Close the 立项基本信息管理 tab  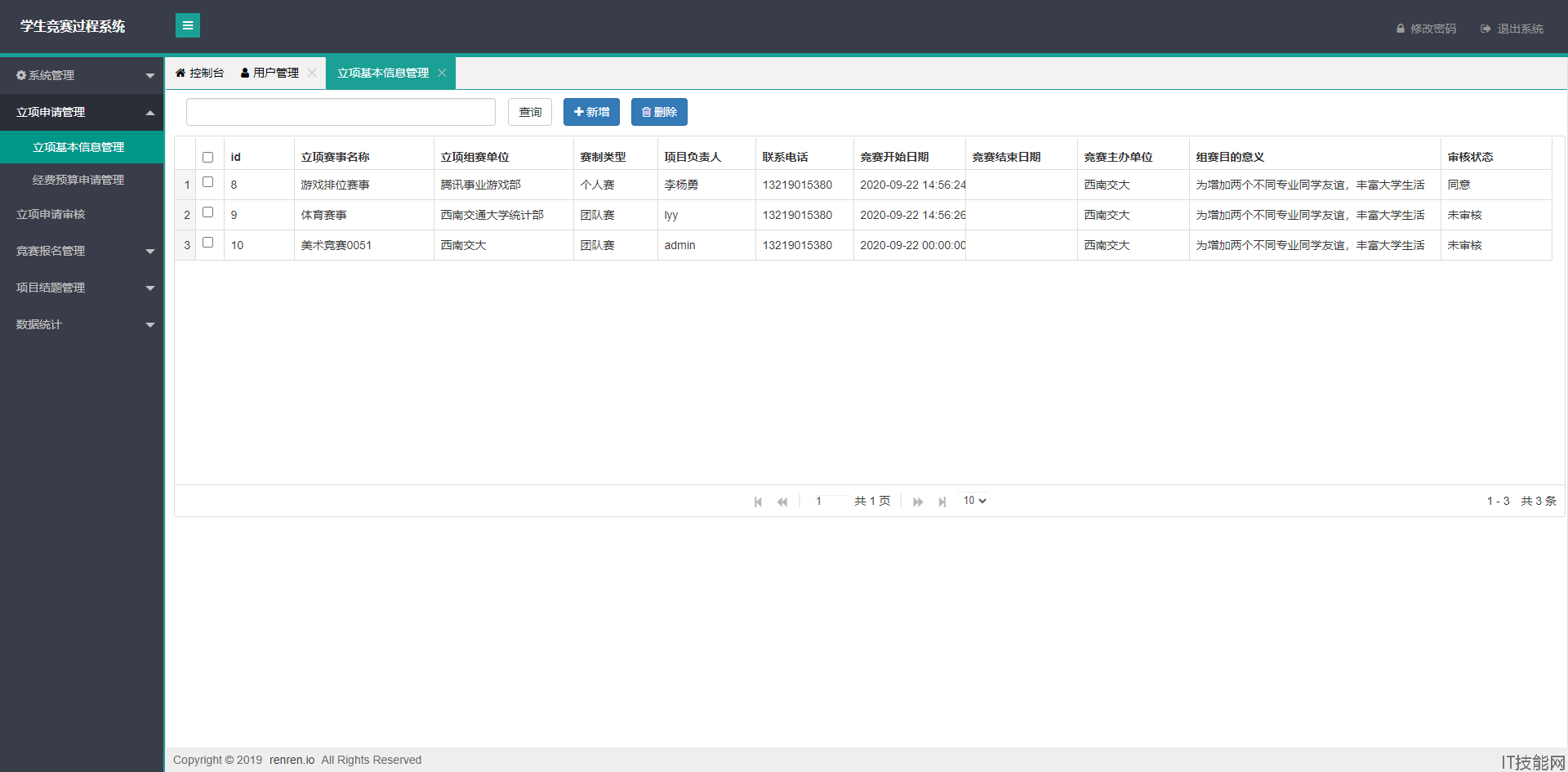442,73
